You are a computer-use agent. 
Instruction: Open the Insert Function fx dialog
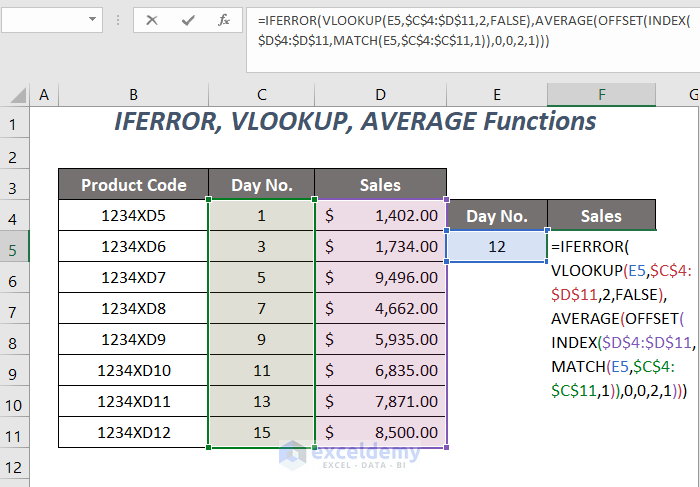pos(224,19)
